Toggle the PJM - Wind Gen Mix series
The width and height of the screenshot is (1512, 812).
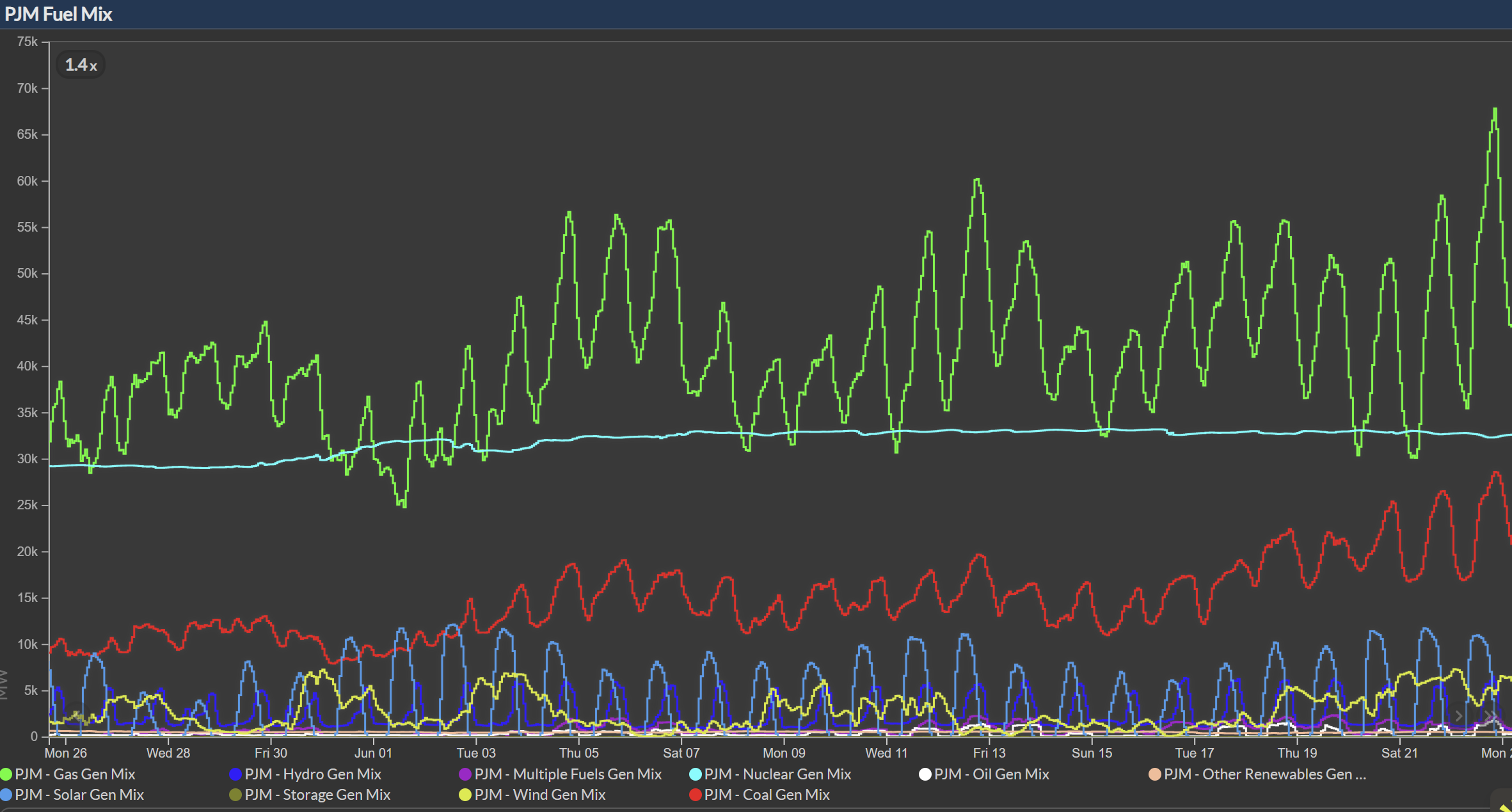coord(532,795)
